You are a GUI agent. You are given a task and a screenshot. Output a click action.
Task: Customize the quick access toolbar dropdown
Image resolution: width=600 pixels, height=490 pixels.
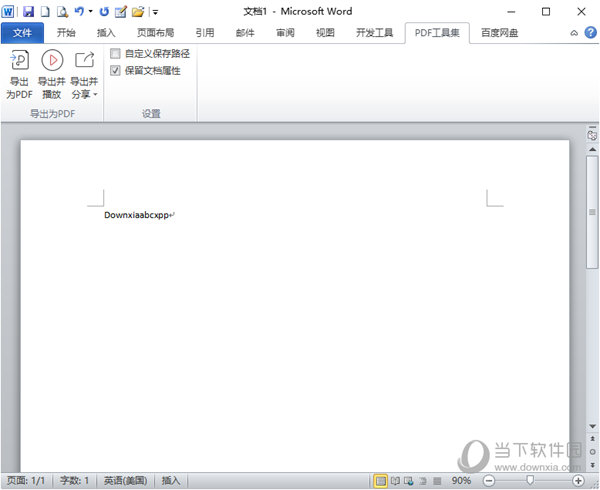click(x=155, y=12)
